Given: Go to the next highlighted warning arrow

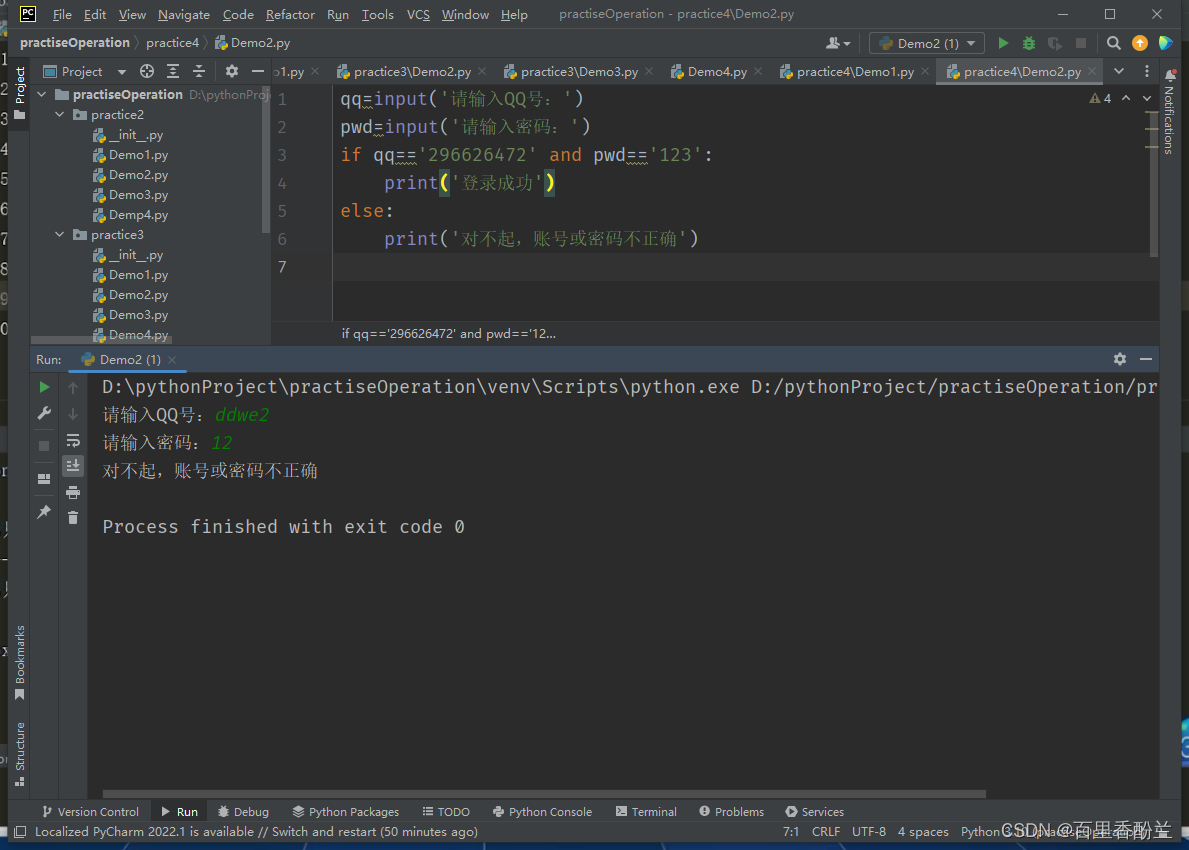Looking at the screenshot, I should coord(1147,99).
